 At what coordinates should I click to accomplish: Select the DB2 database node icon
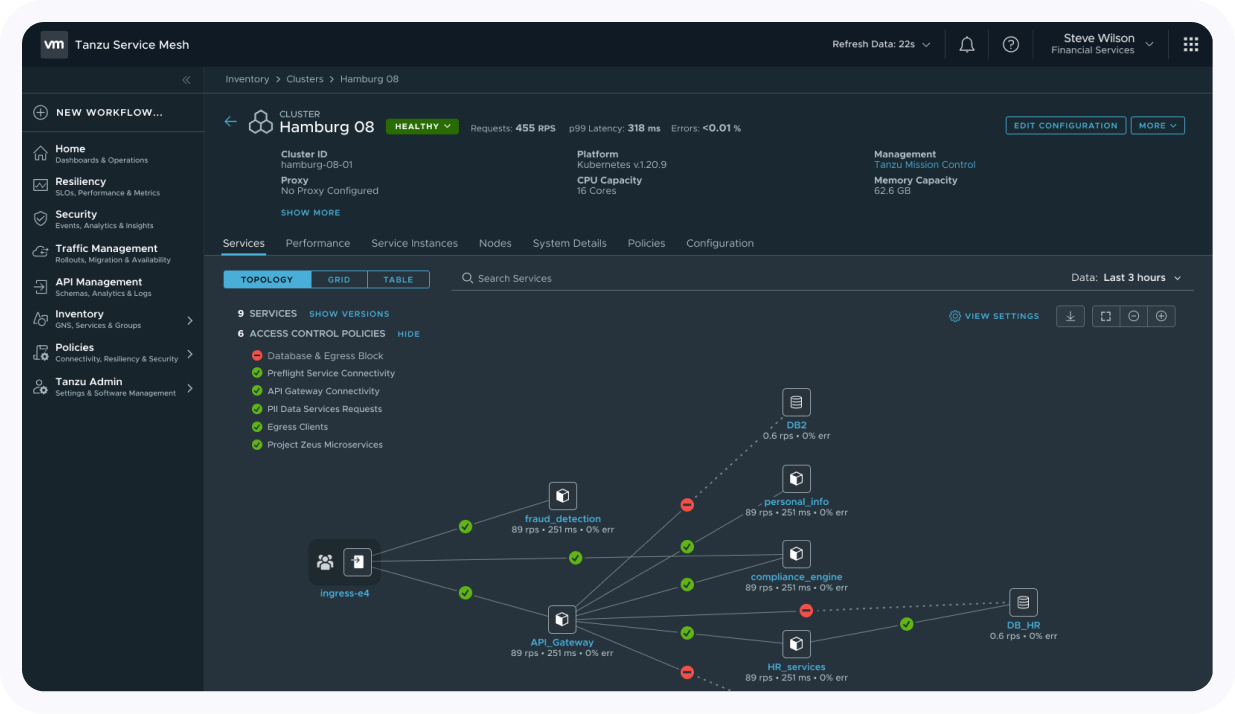[x=796, y=402]
